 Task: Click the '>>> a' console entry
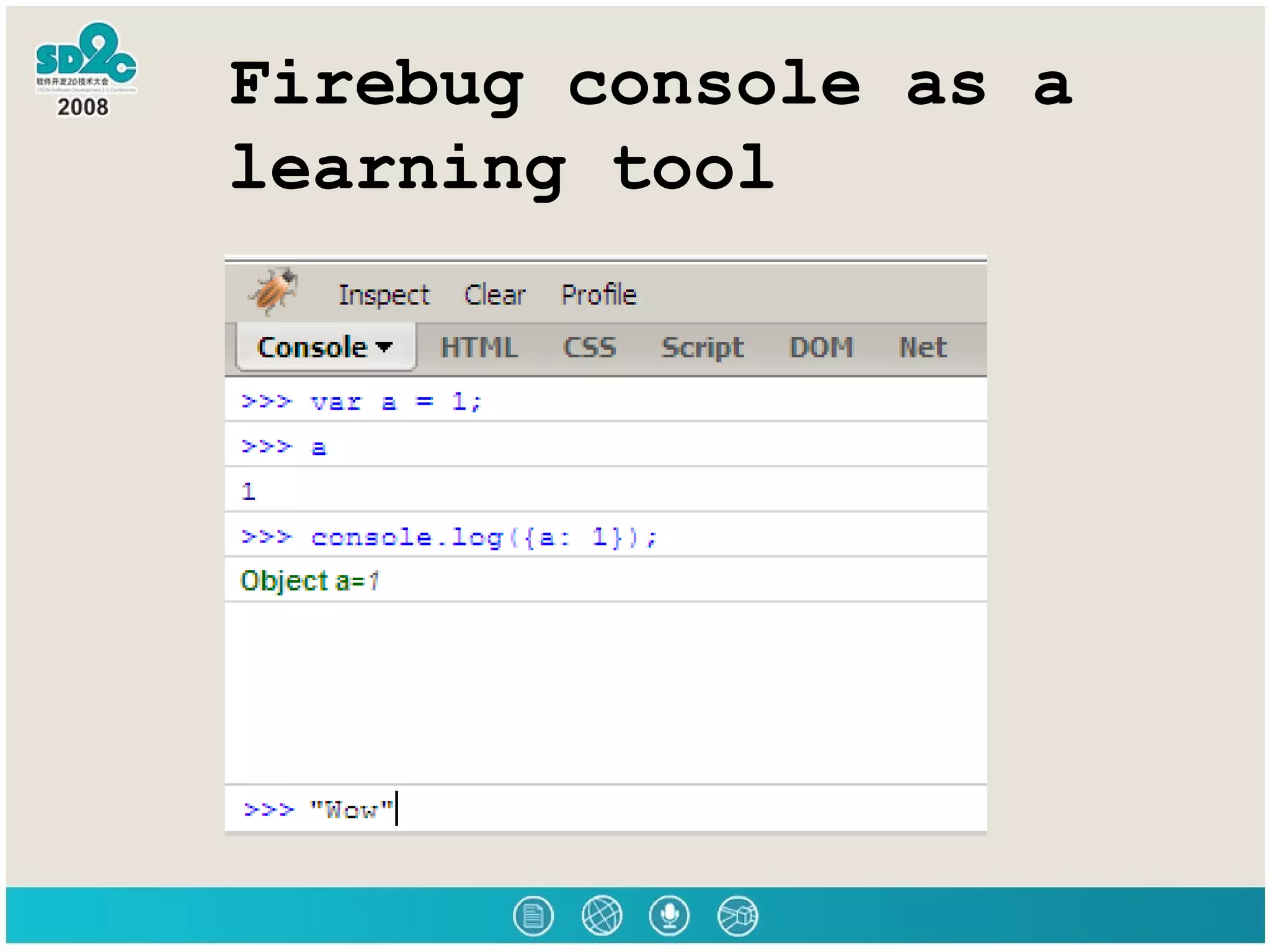[x=606, y=446]
